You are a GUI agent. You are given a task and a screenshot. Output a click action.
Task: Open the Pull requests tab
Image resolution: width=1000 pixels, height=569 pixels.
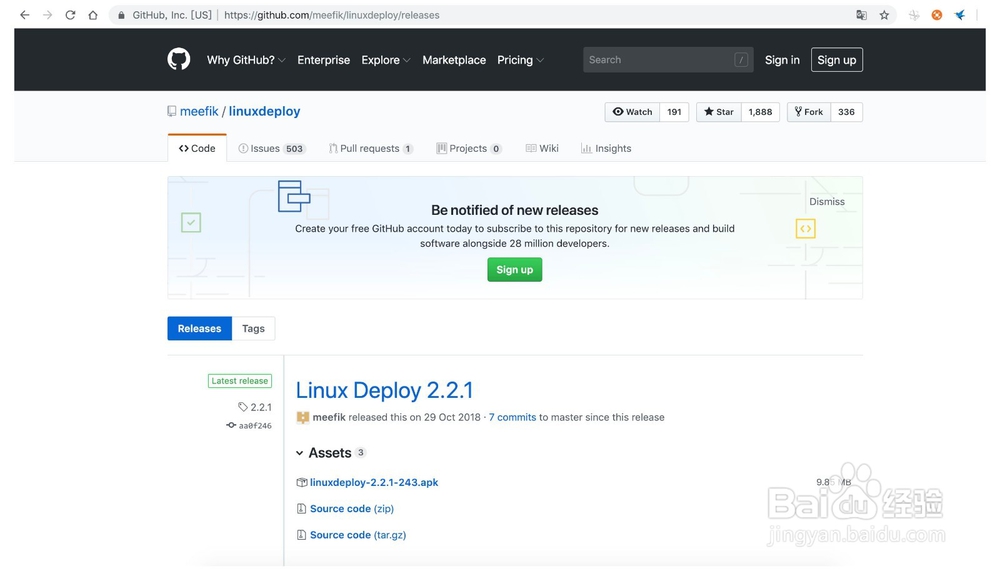[371, 148]
